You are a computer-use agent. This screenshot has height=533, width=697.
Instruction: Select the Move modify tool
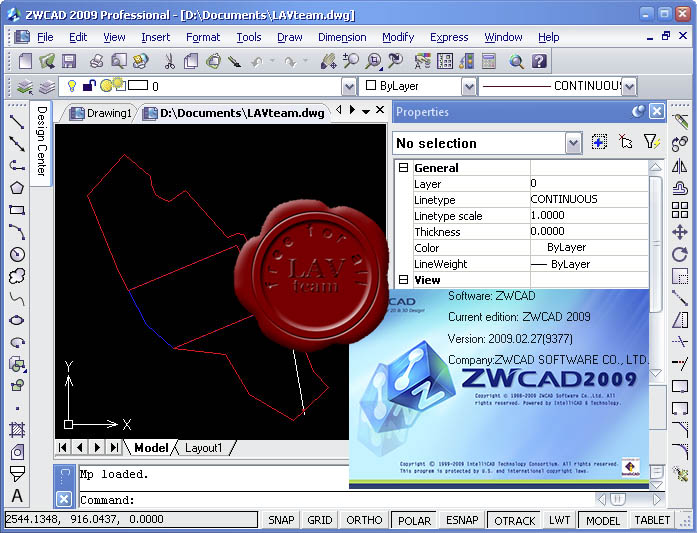pyautogui.click(x=680, y=232)
